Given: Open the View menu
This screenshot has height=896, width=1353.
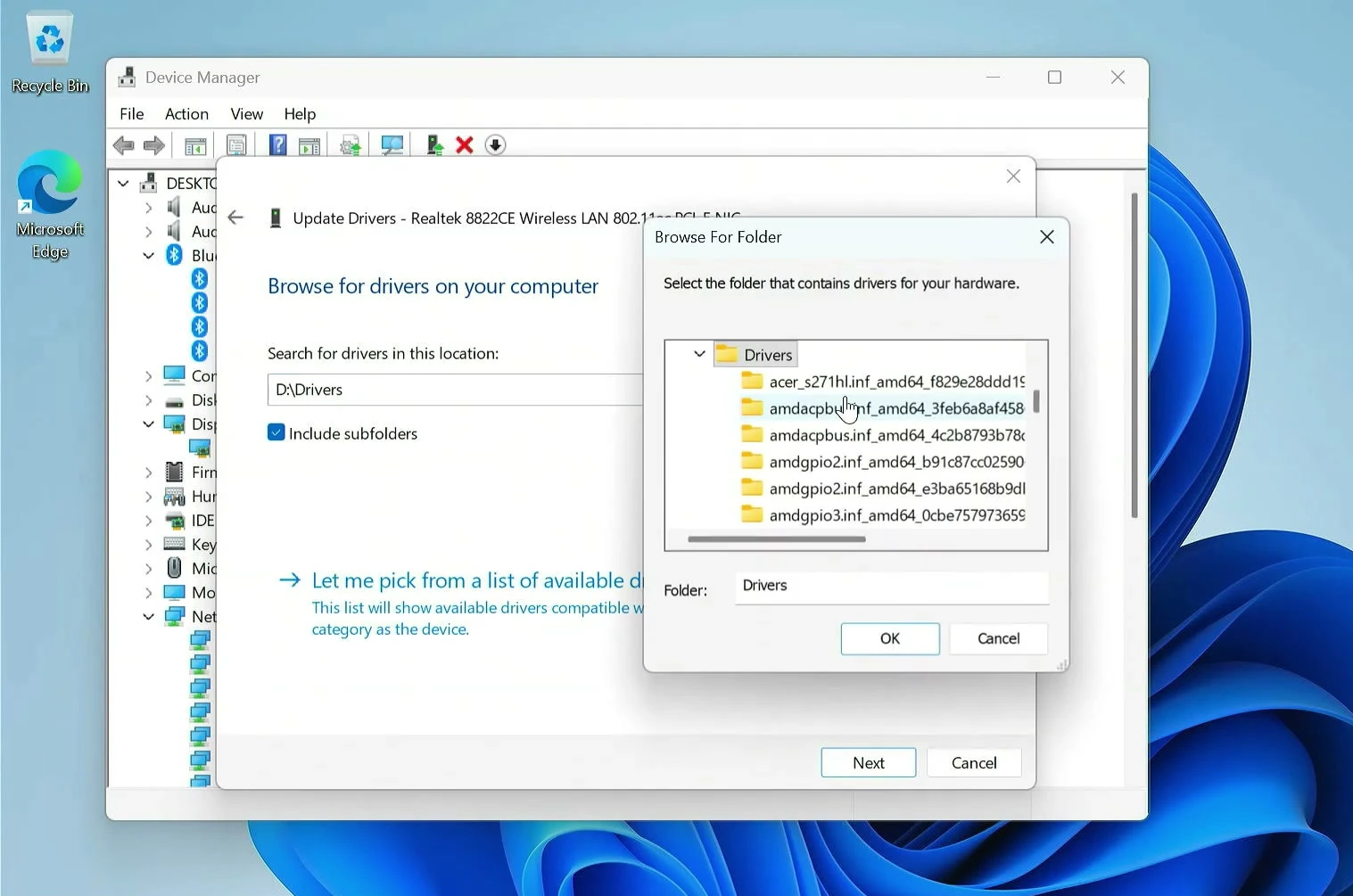Looking at the screenshot, I should 246,114.
